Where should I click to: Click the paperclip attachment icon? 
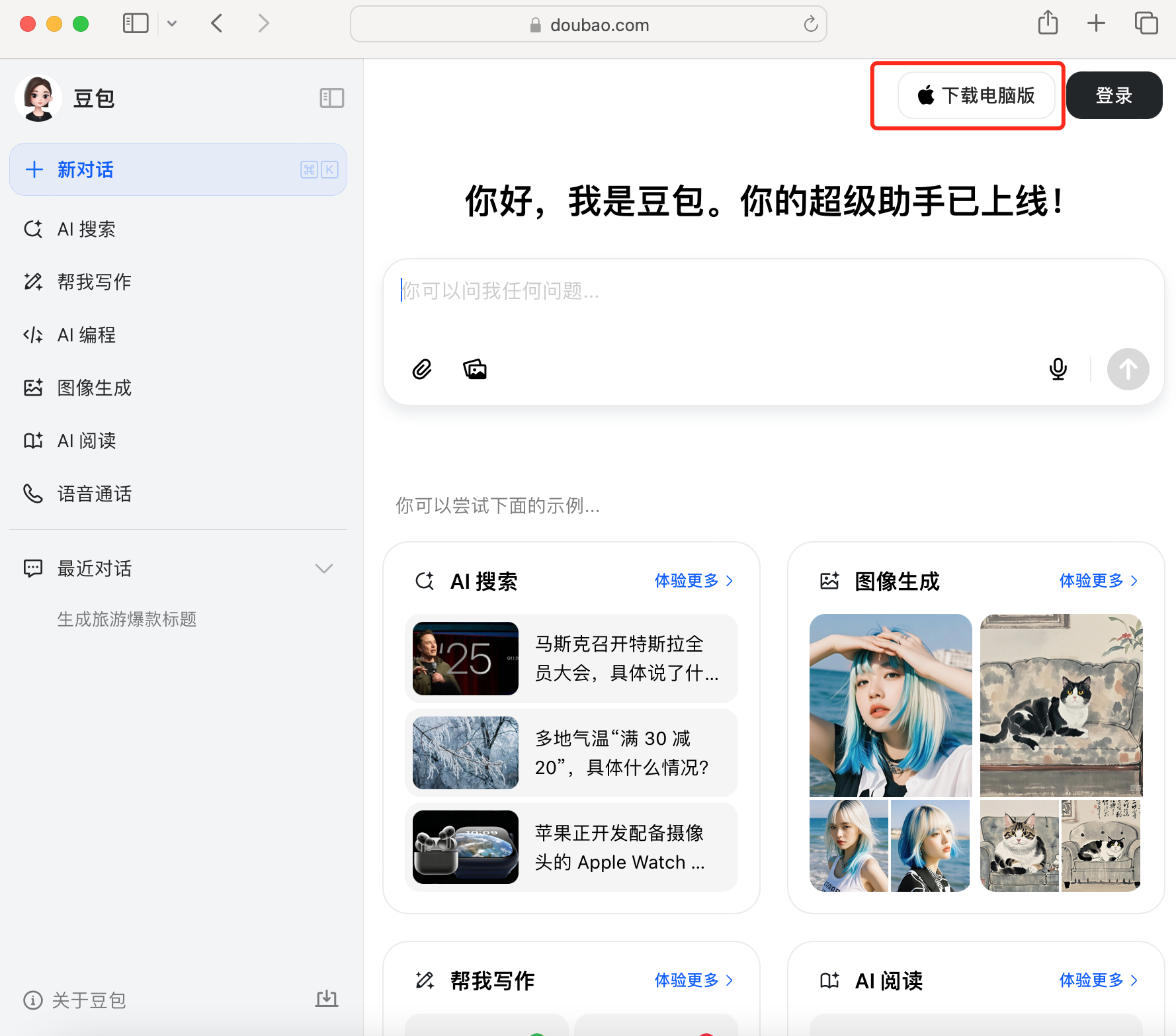422,369
